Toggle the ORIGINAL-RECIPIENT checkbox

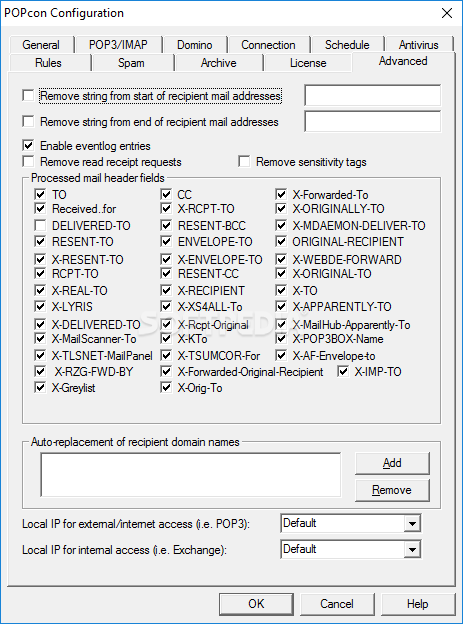pos(281,242)
